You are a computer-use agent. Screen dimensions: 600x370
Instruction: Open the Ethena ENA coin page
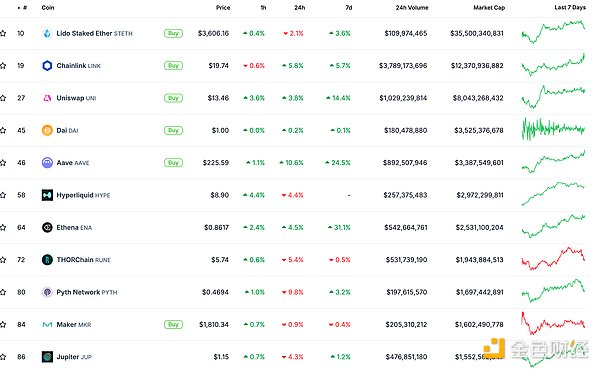pos(74,227)
